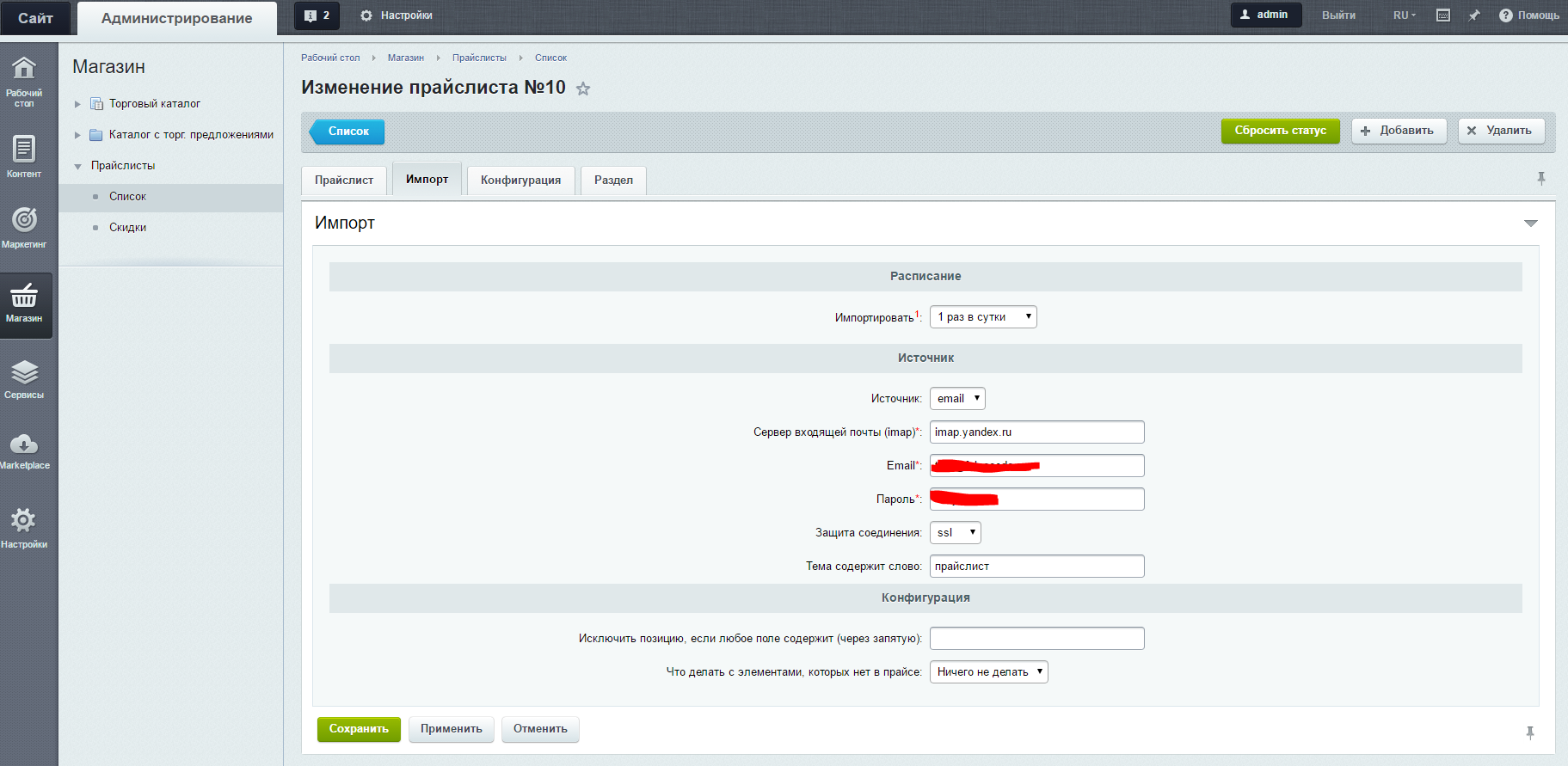Open the Защита соединения ssl dropdown
Image resolution: width=1568 pixels, height=766 pixels.
(x=955, y=533)
